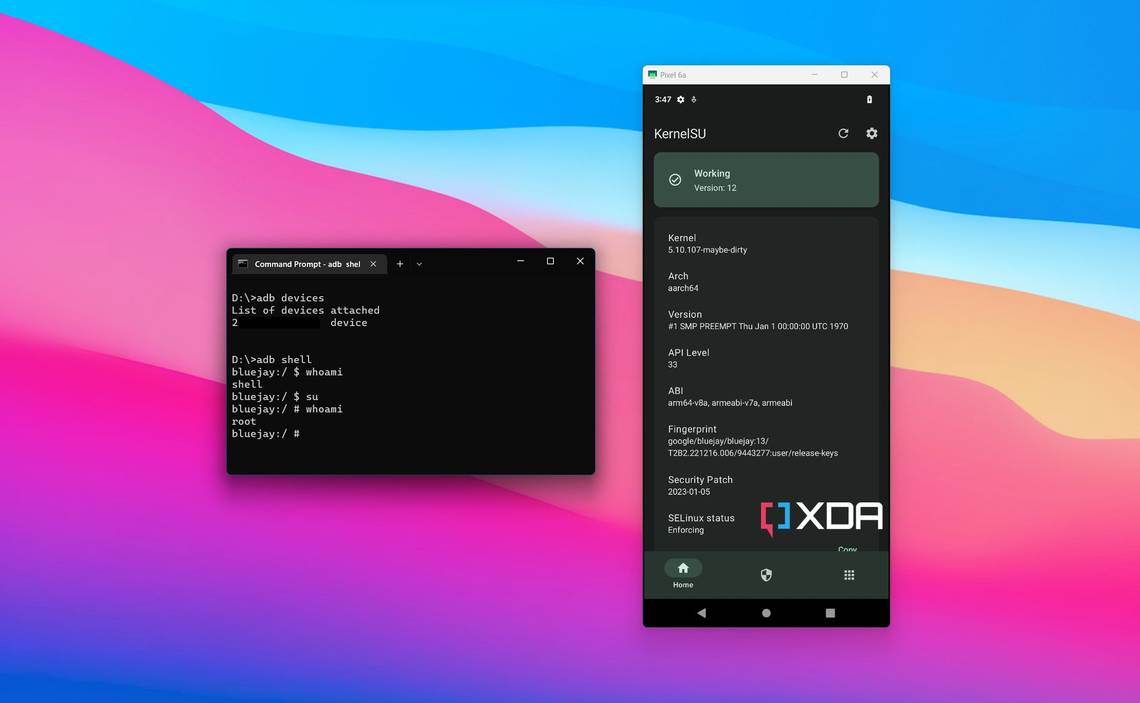Click 'List of devices attached' terminal line
This screenshot has width=1140, height=703.
click(305, 310)
